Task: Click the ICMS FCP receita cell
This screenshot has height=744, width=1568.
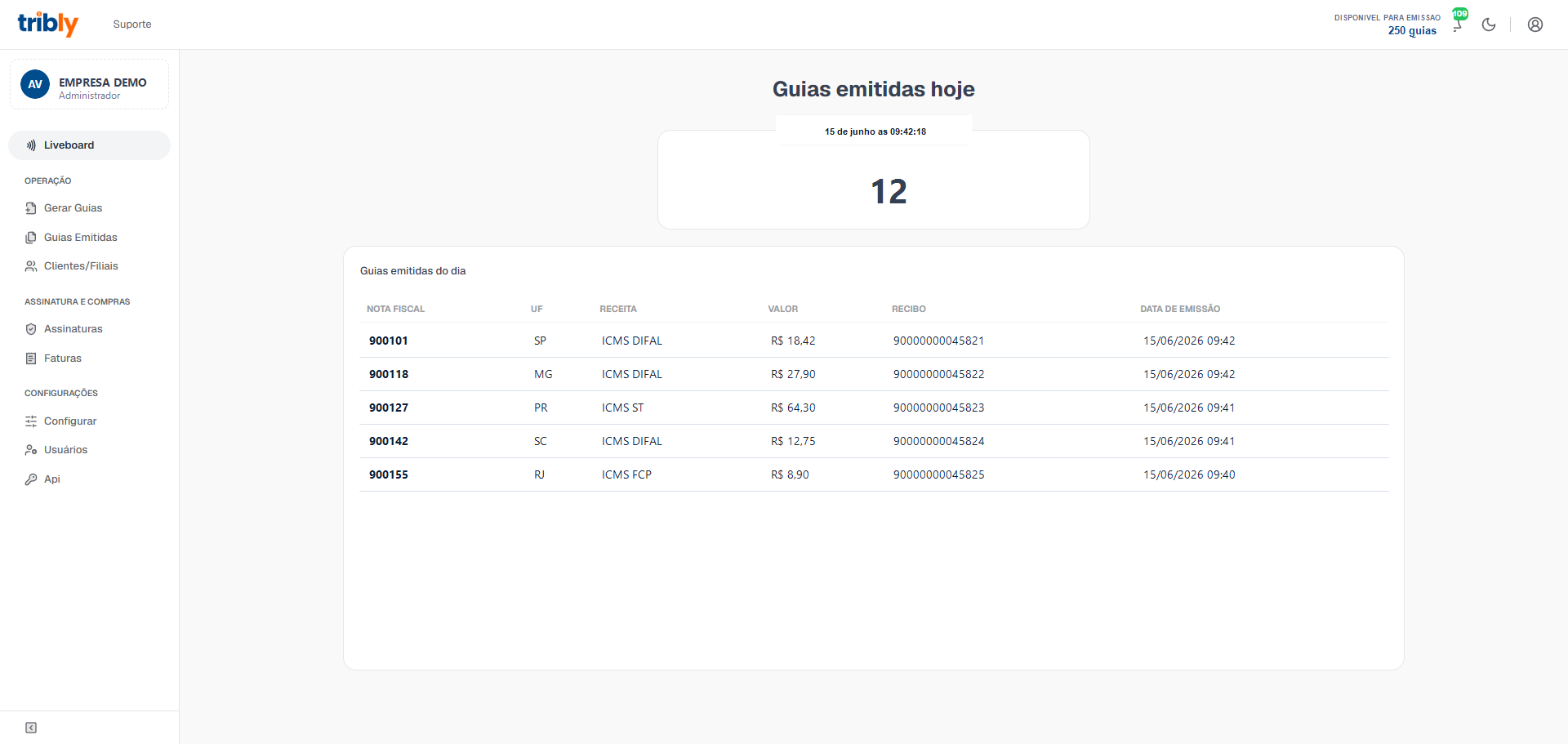Action: click(x=626, y=474)
